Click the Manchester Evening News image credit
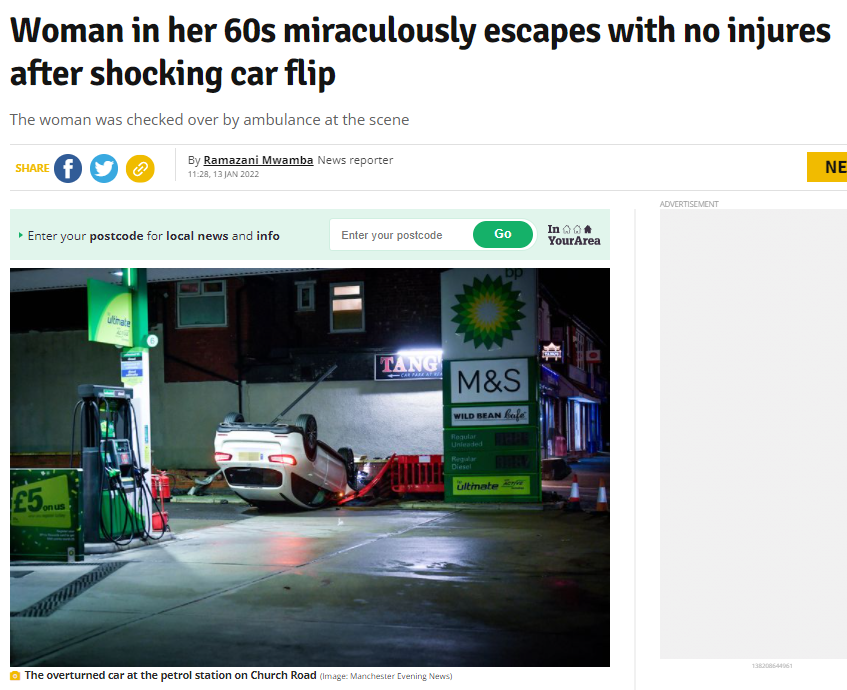The image size is (847, 690). pos(386,676)
